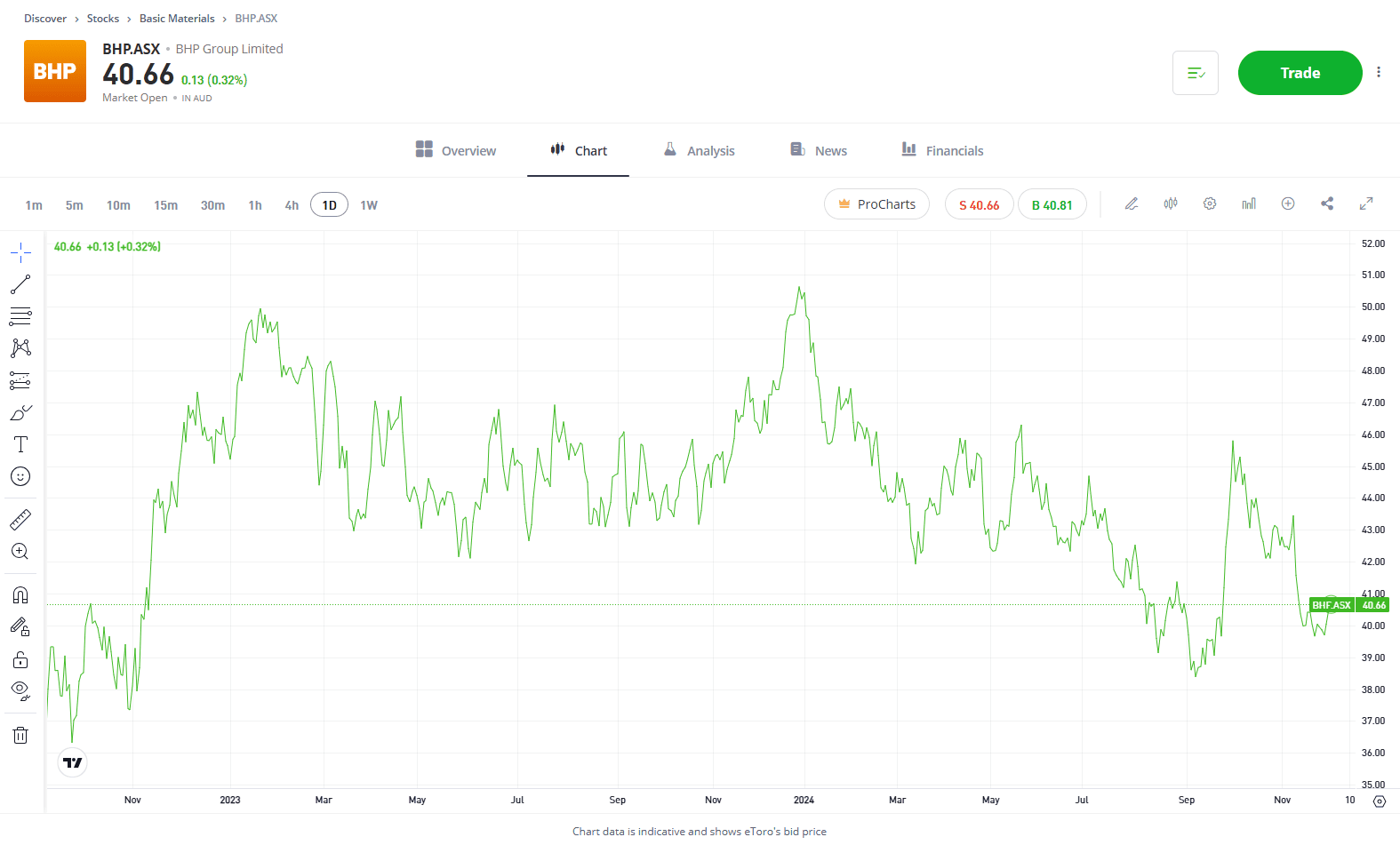Share the chart
Viewport: 1400px width, 845px height.
click(x=1327, y=203)
